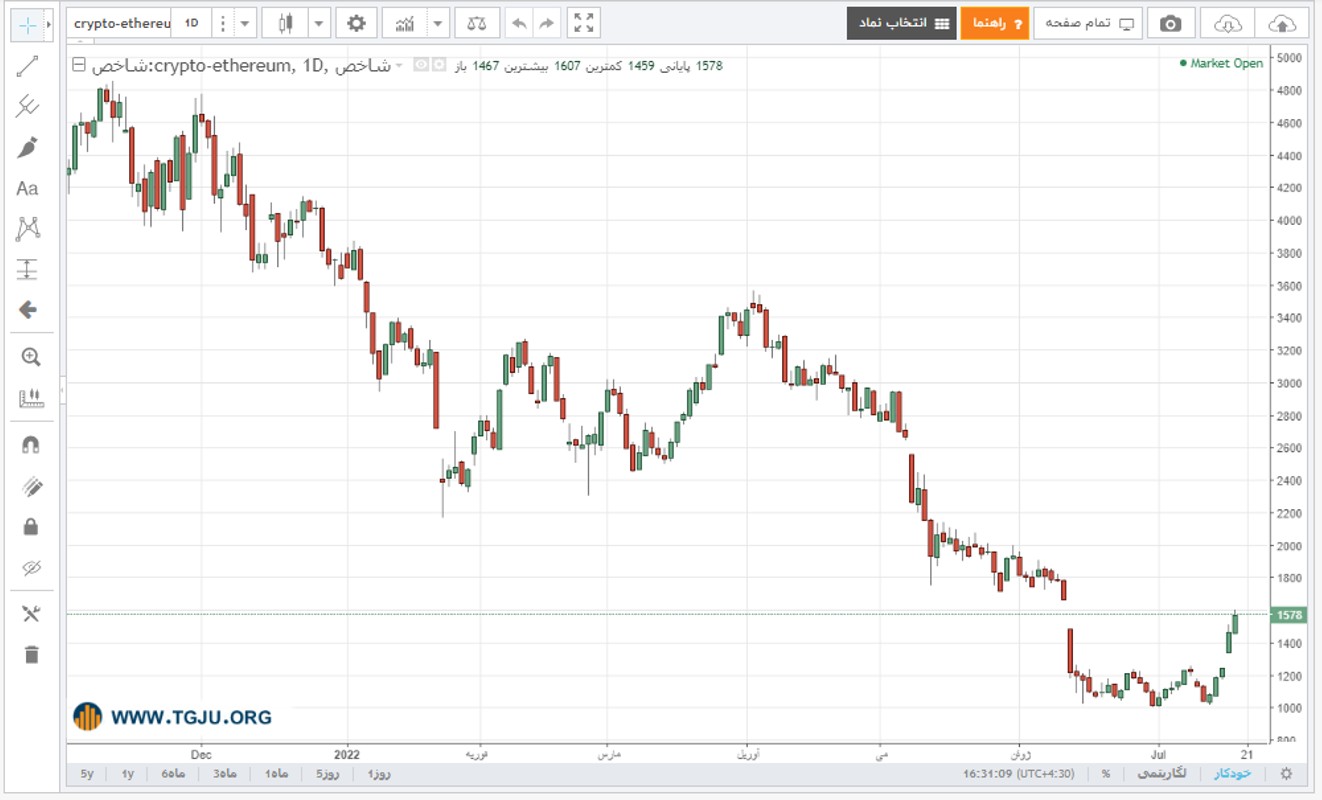Select the 1y time range
The width and height of the screenshot is (1322, 800).
(128, 774)
